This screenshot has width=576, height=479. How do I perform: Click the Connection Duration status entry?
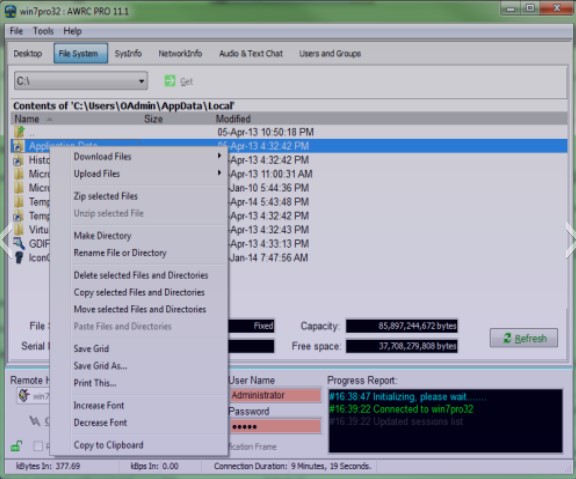292,466
